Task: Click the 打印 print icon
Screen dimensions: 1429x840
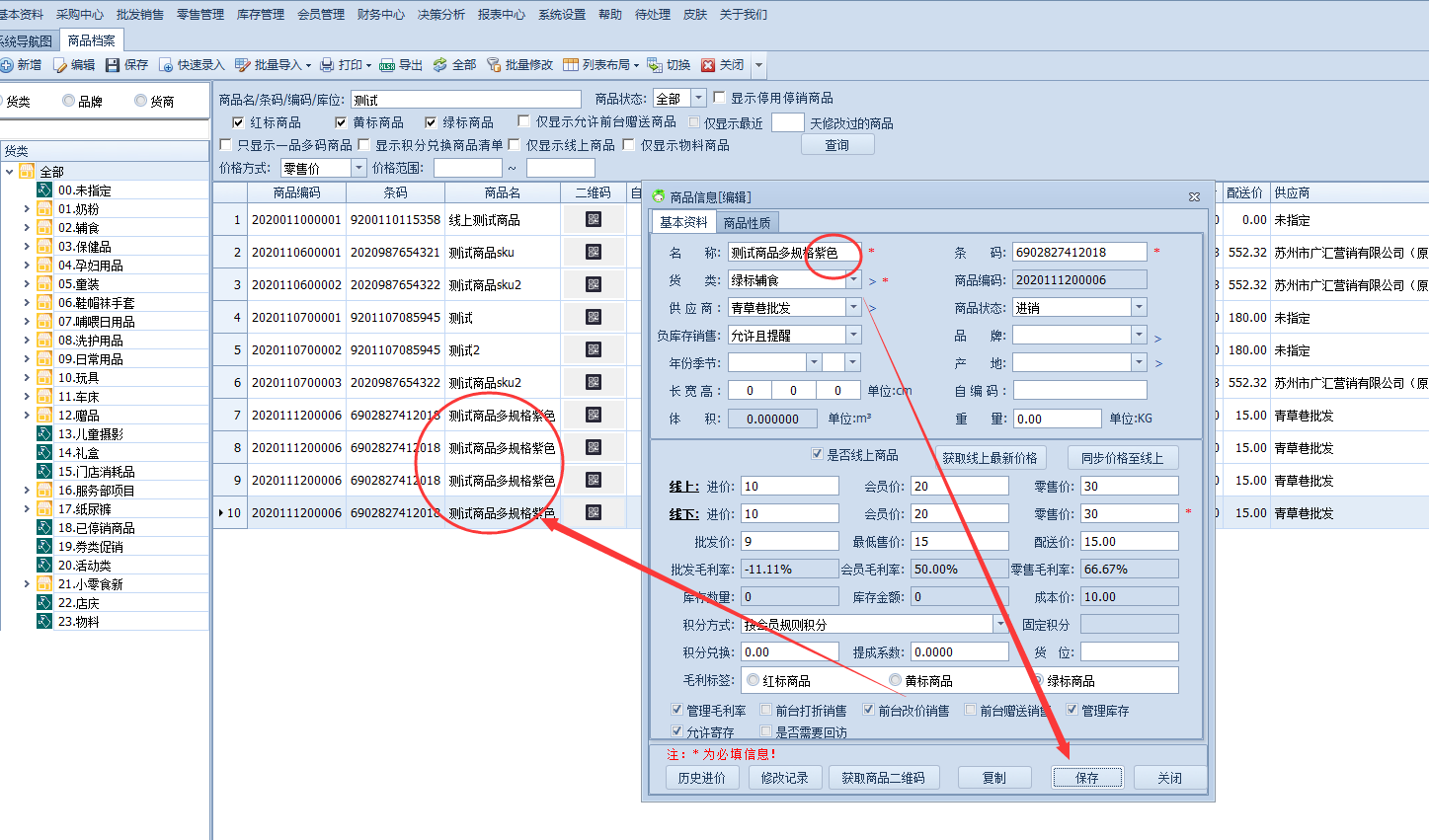Action: point(327,65)
